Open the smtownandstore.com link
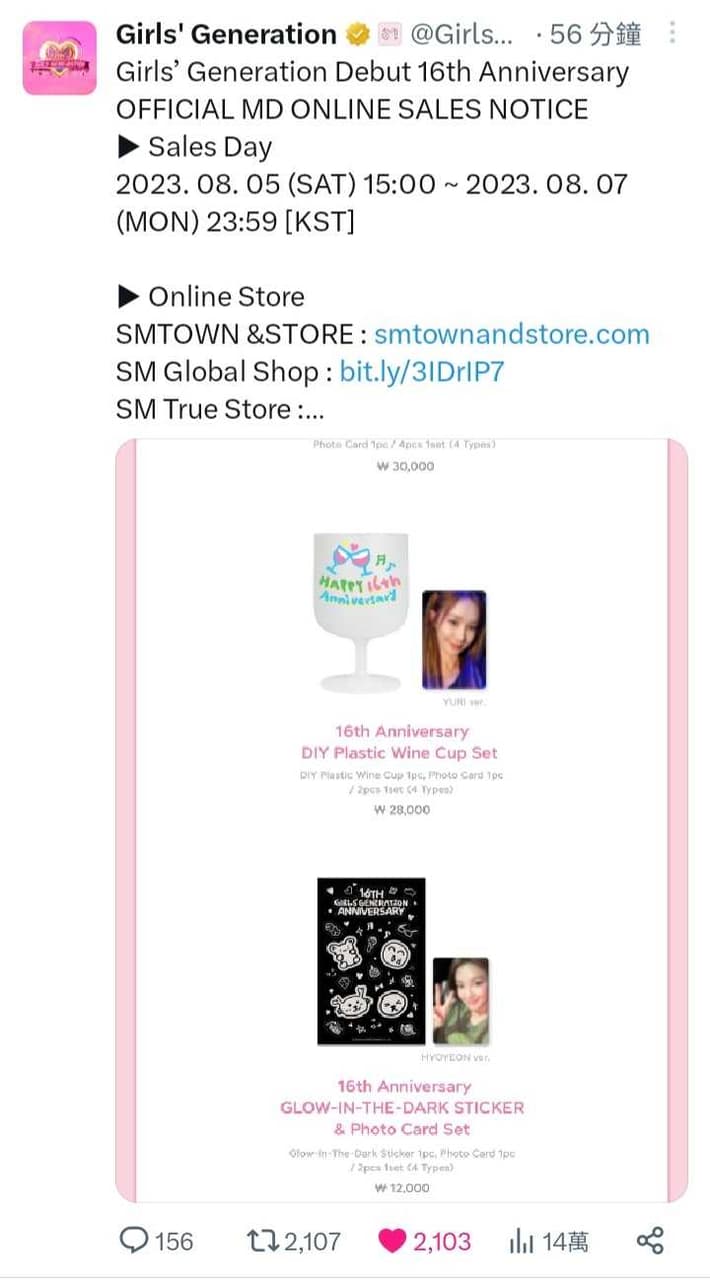This screenshot has height=1280, width=710. [x=511, y=334]
